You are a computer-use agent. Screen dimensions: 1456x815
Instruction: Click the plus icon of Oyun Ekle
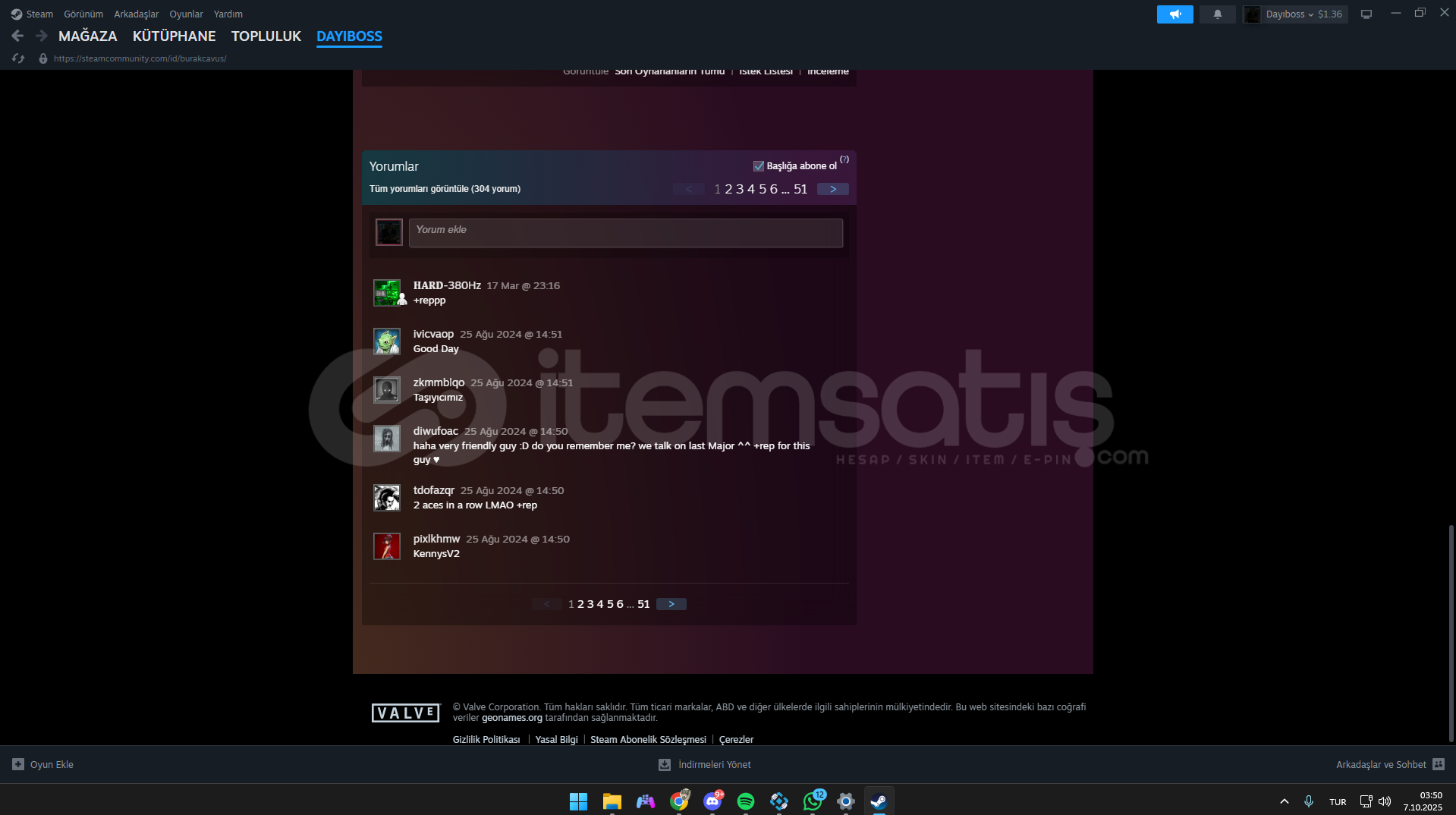[18, 764]
